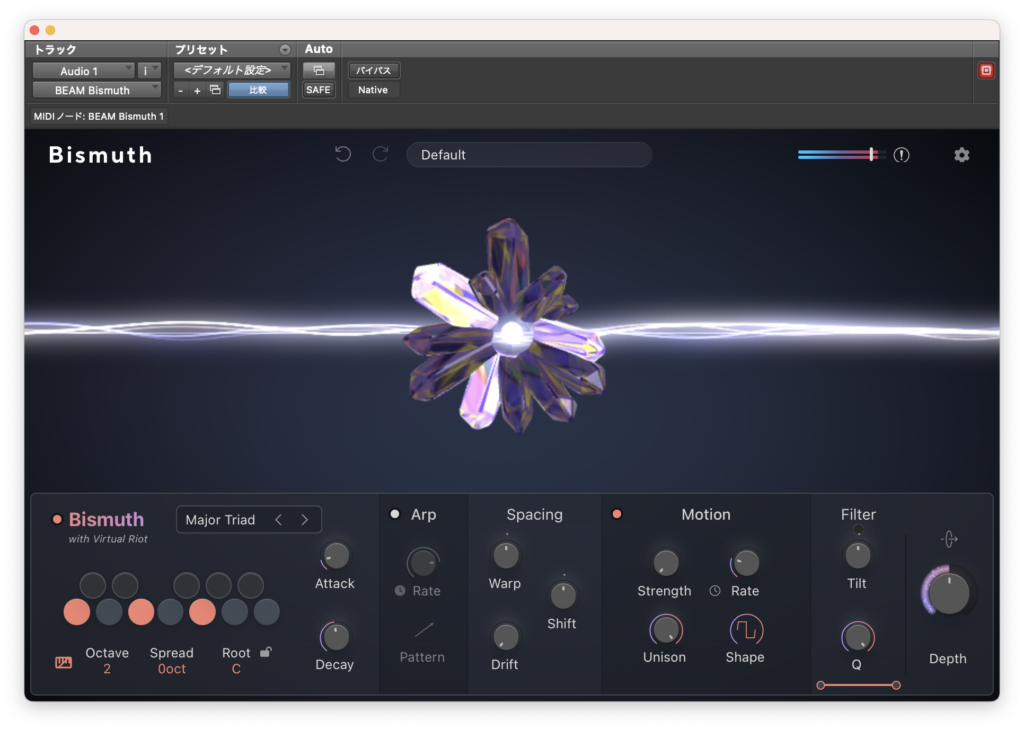Click the Motion Strength knob
Viewport: 1024px width, 730px height.
pos(665,562)
